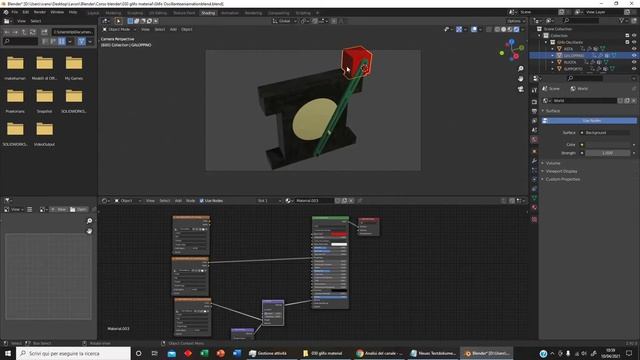640x360 pixels.
Task: Switch to rendered viewport shading
Action: [517, 29]
